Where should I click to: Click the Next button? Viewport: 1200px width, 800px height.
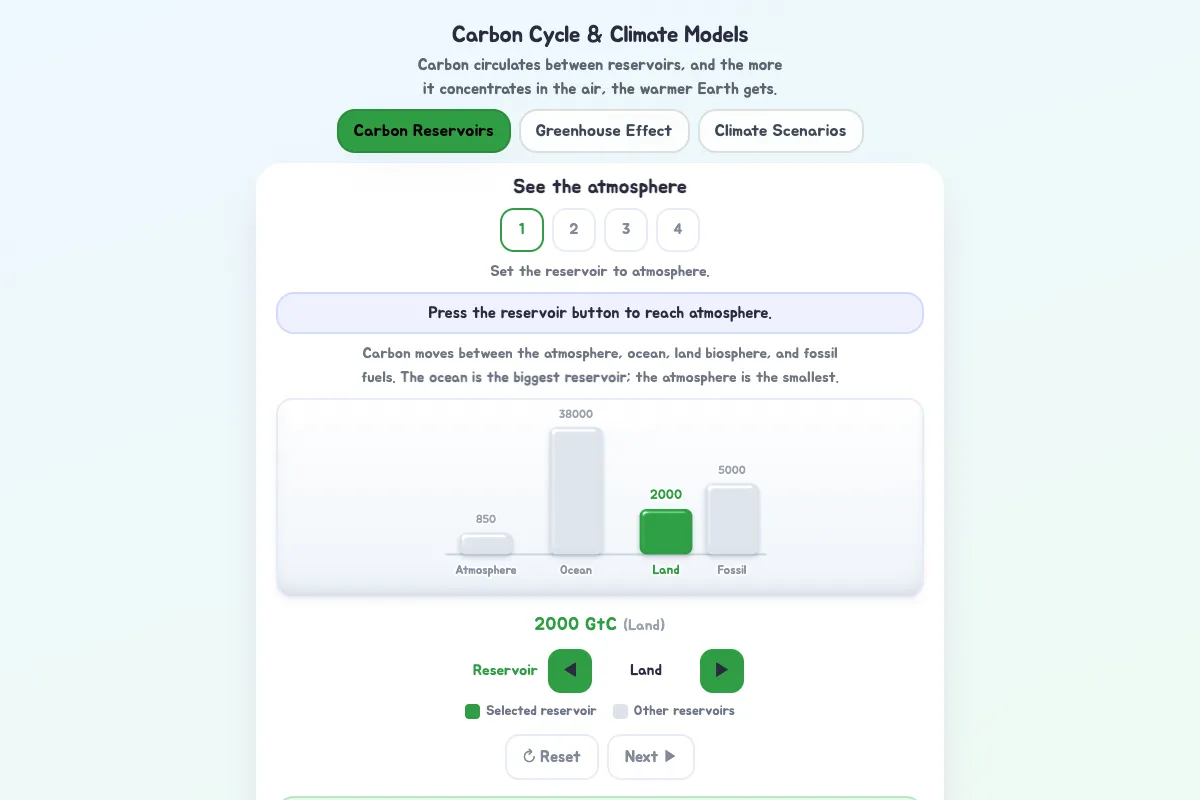651,757
